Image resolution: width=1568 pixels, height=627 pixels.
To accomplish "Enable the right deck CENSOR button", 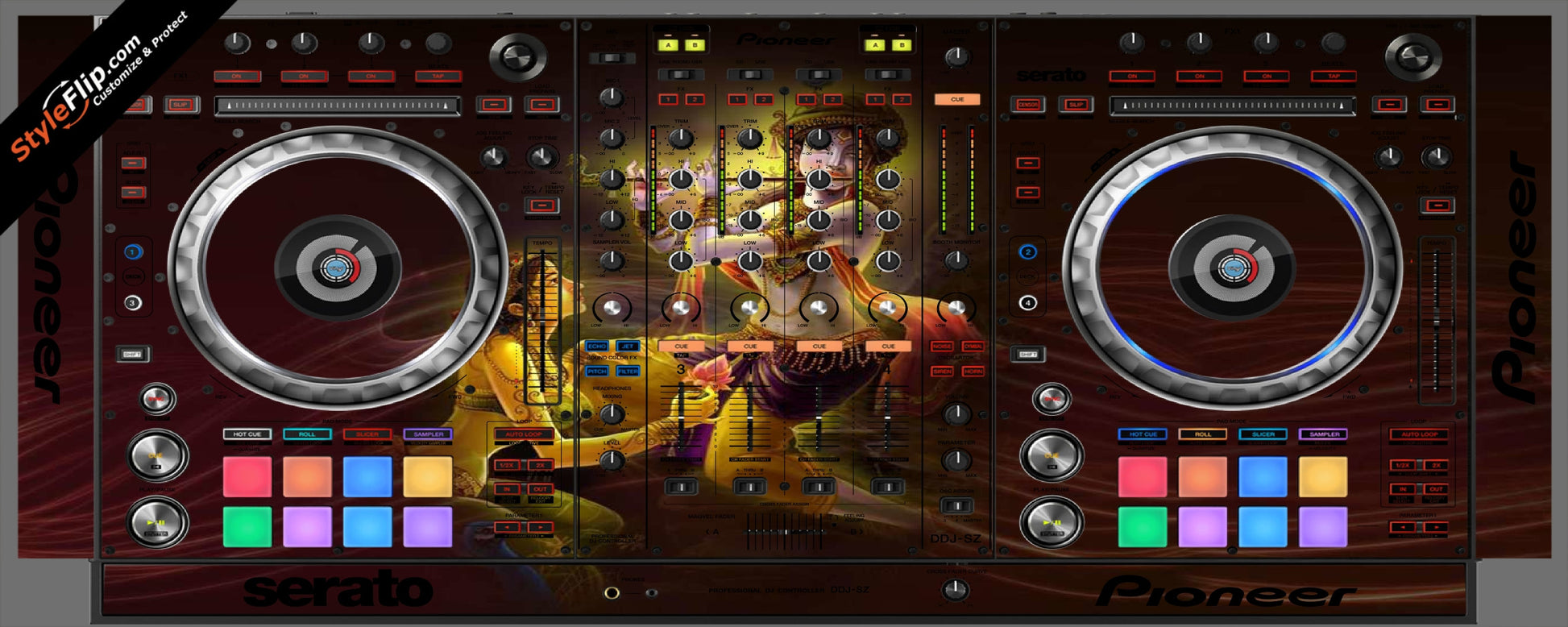I will tap(1028, 105).
